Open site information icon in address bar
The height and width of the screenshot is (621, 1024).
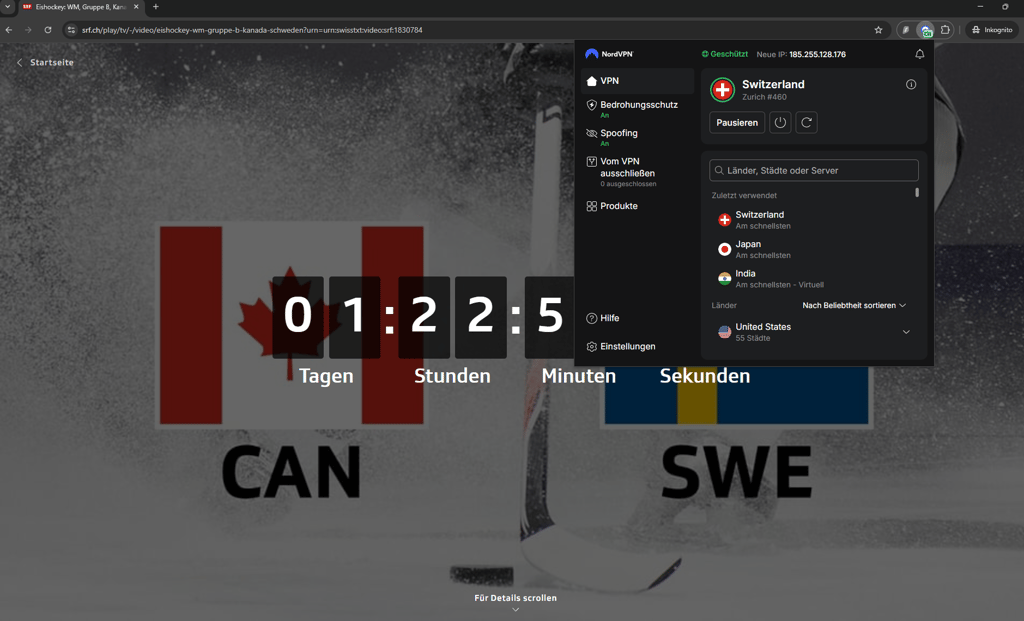[x=72, y=30]
